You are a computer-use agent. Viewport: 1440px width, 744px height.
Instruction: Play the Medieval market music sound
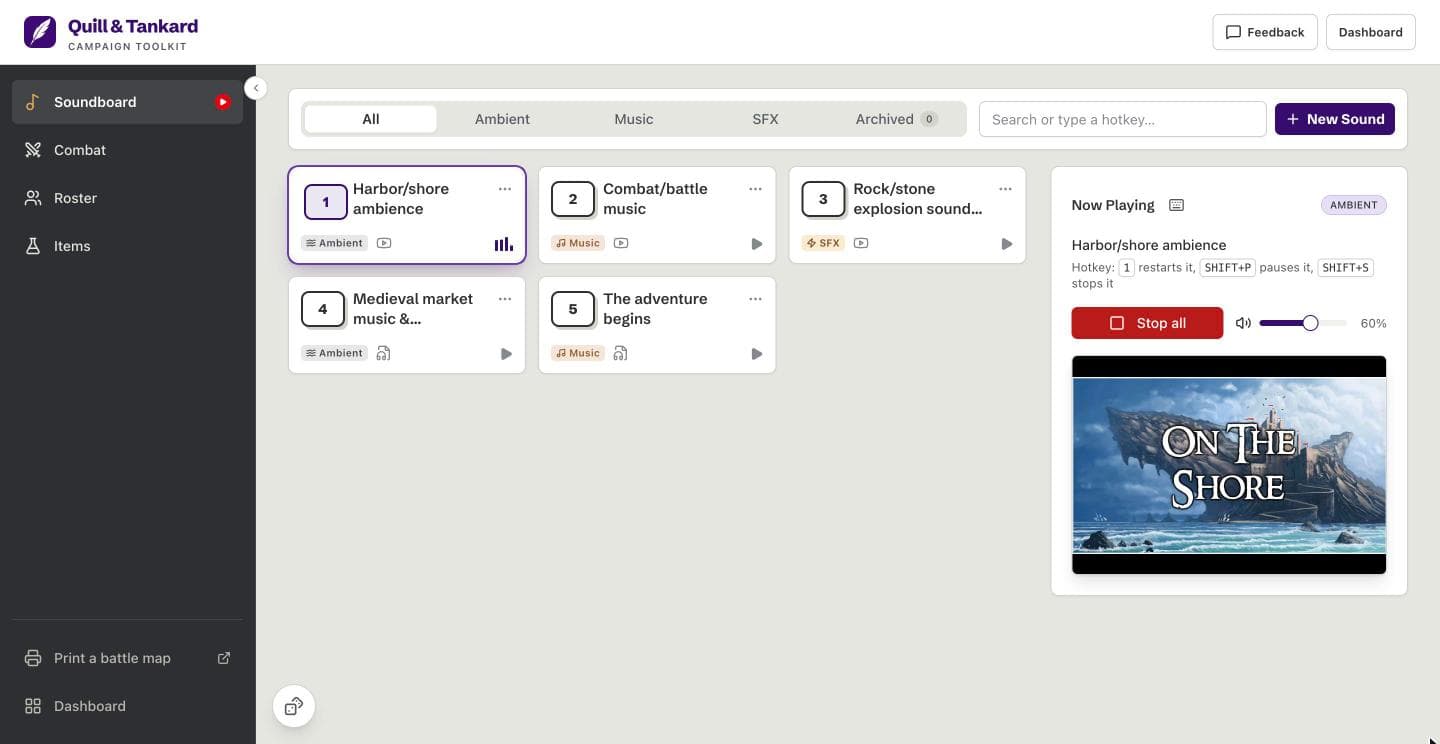pyautogui.click(x=507, y=354)
